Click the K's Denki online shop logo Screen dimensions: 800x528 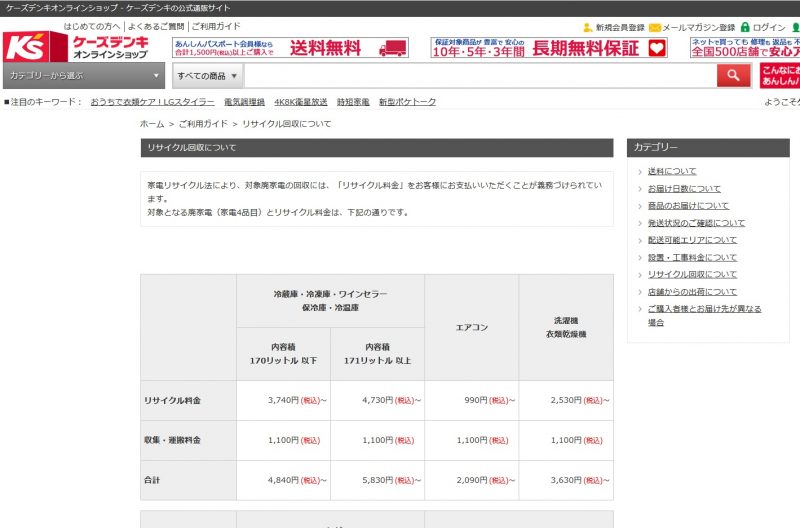pos(76,47)
